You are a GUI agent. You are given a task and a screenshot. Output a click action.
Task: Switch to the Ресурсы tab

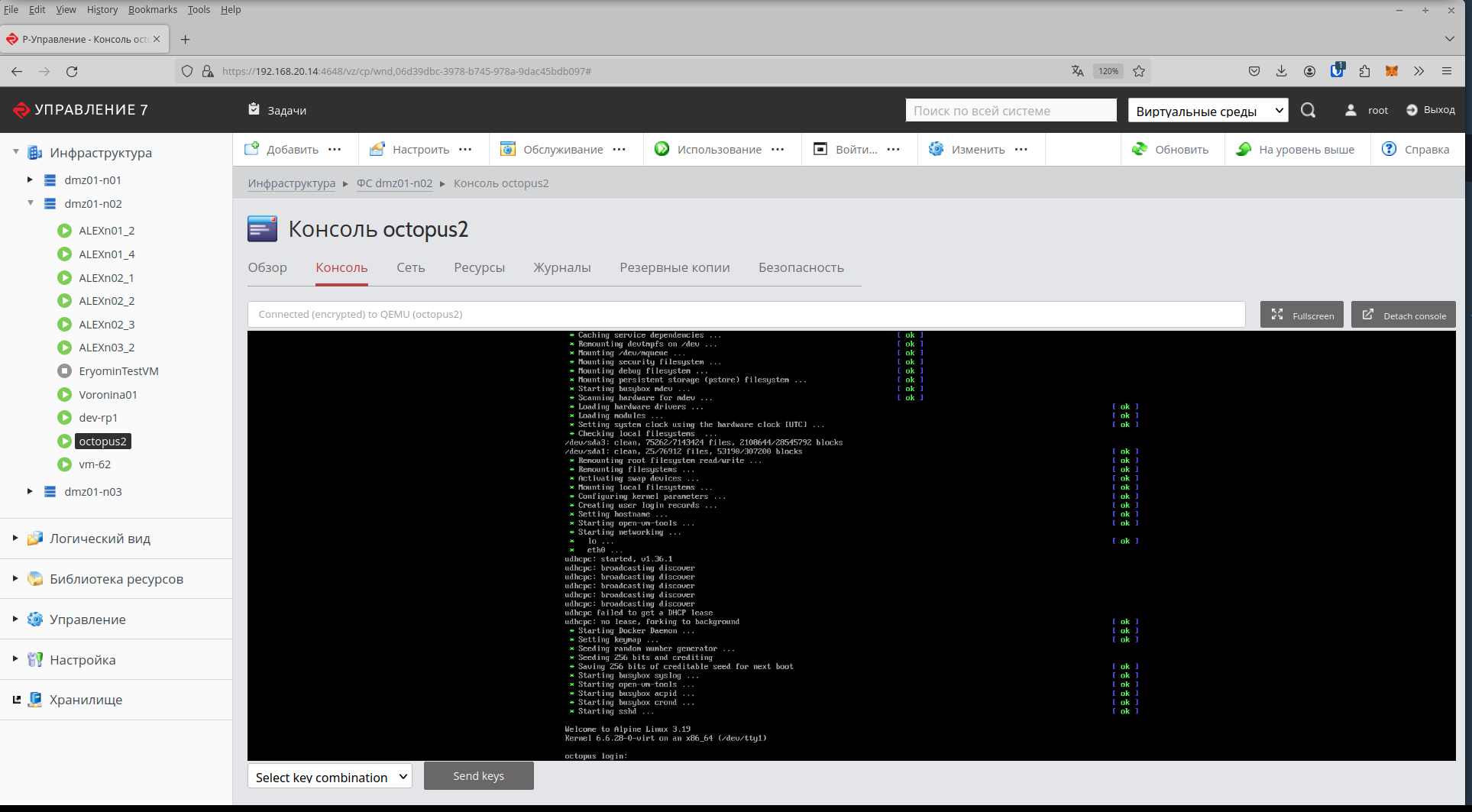pyautogui.click(x=479, y=267)
